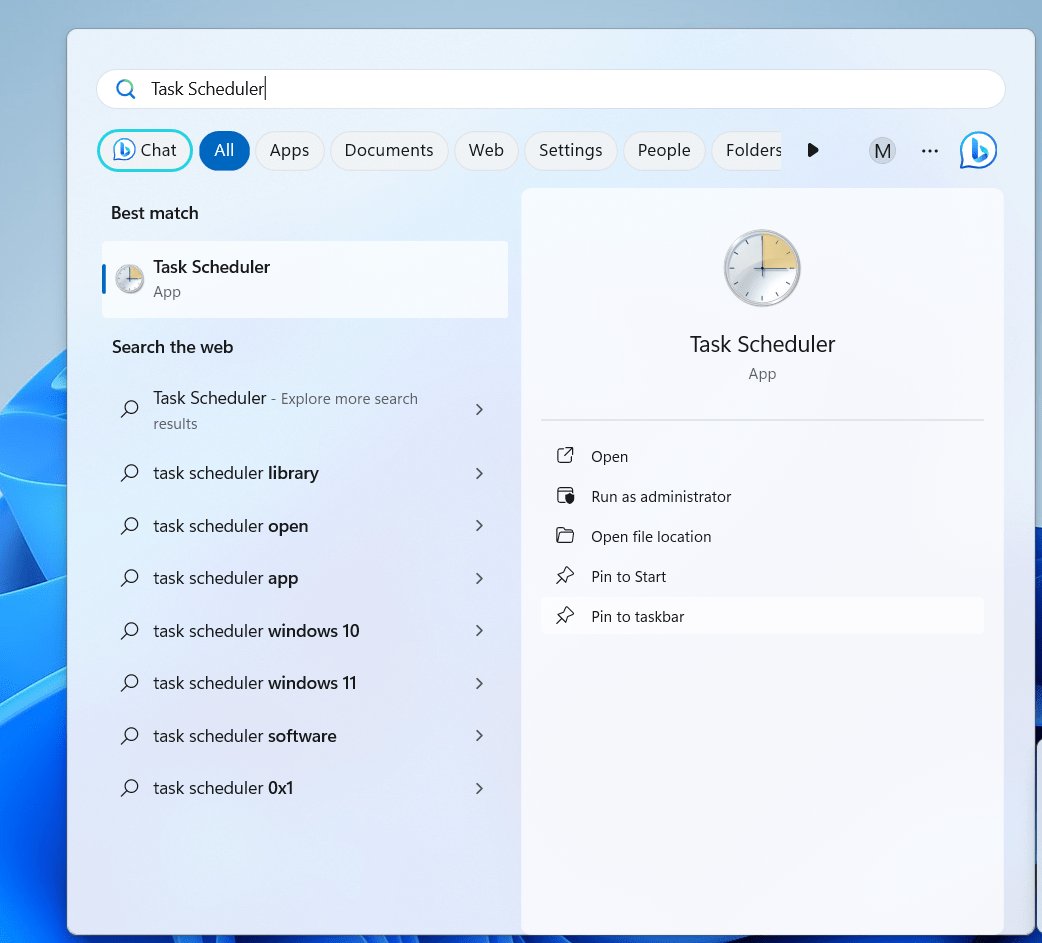
Task: Click the pin icon beside Pin to taskbar
Action: point(565,615)
